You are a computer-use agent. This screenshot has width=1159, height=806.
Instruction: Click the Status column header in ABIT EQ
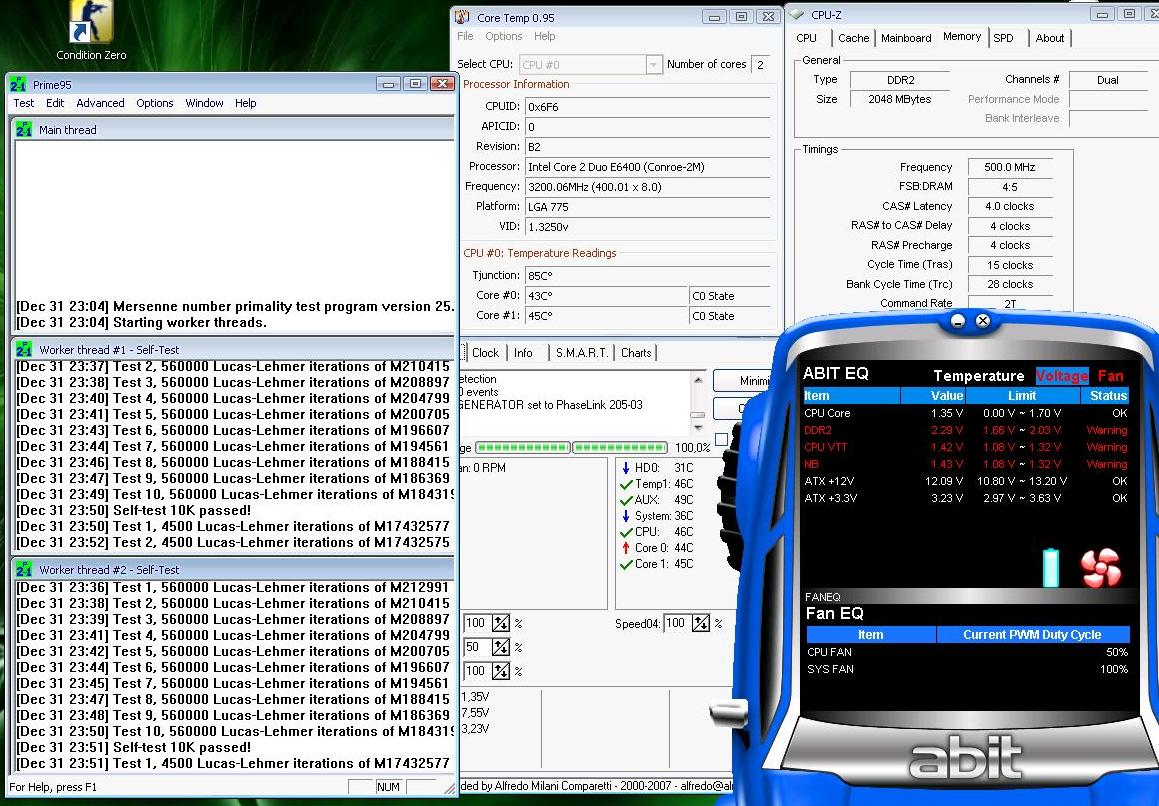(x=1104, y=396)
